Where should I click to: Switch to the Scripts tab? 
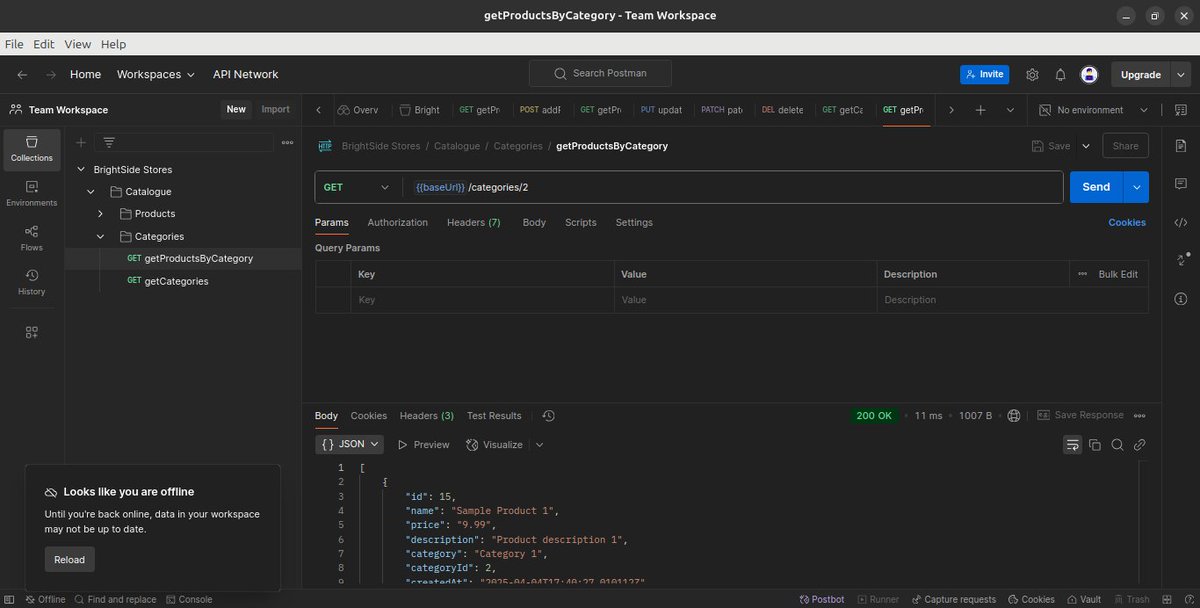580,223
